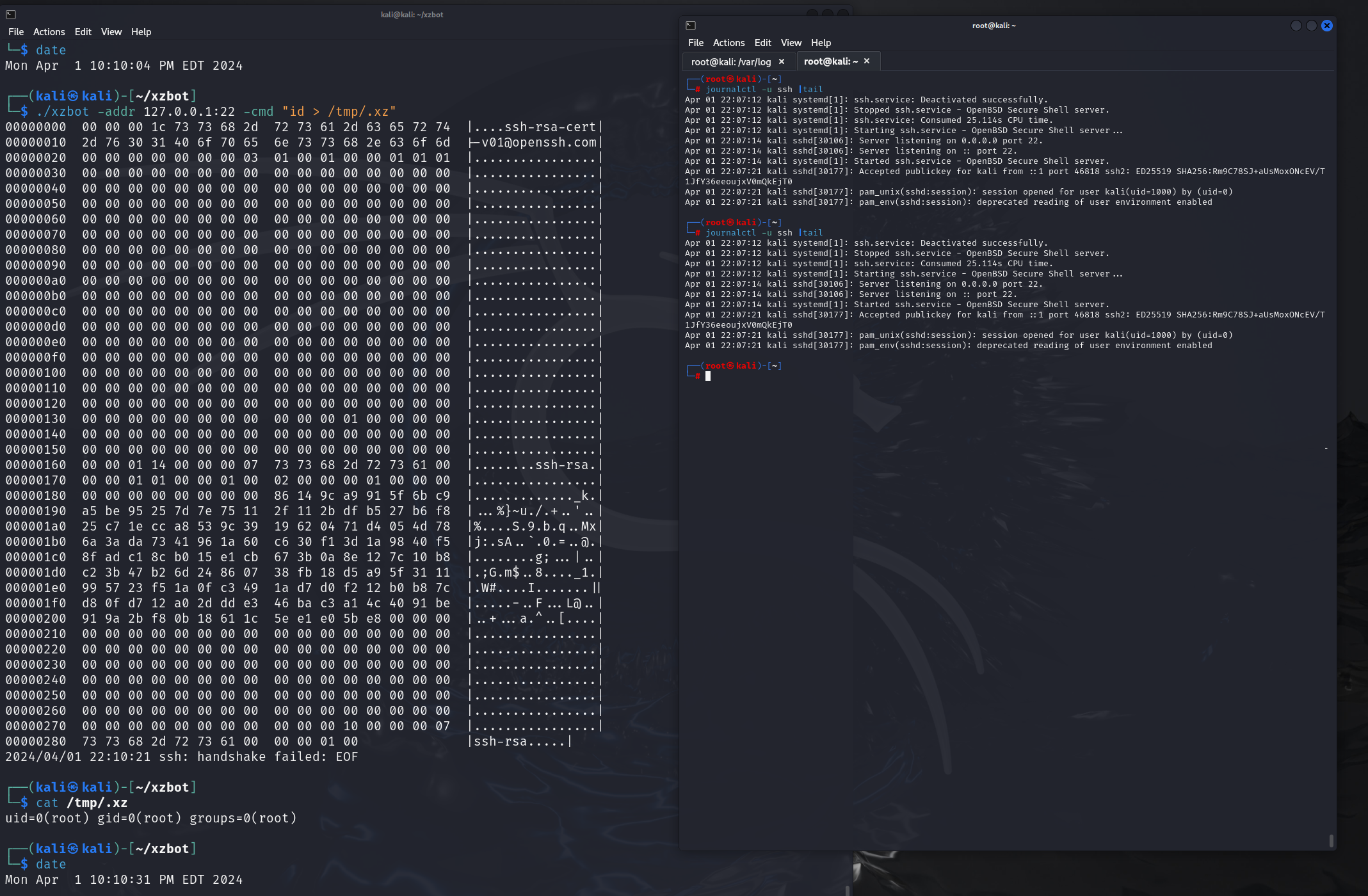Screen dimensions: 1368x896
Task: Click the cursor at root terminal prompt
Action: (x=708, y=376)
